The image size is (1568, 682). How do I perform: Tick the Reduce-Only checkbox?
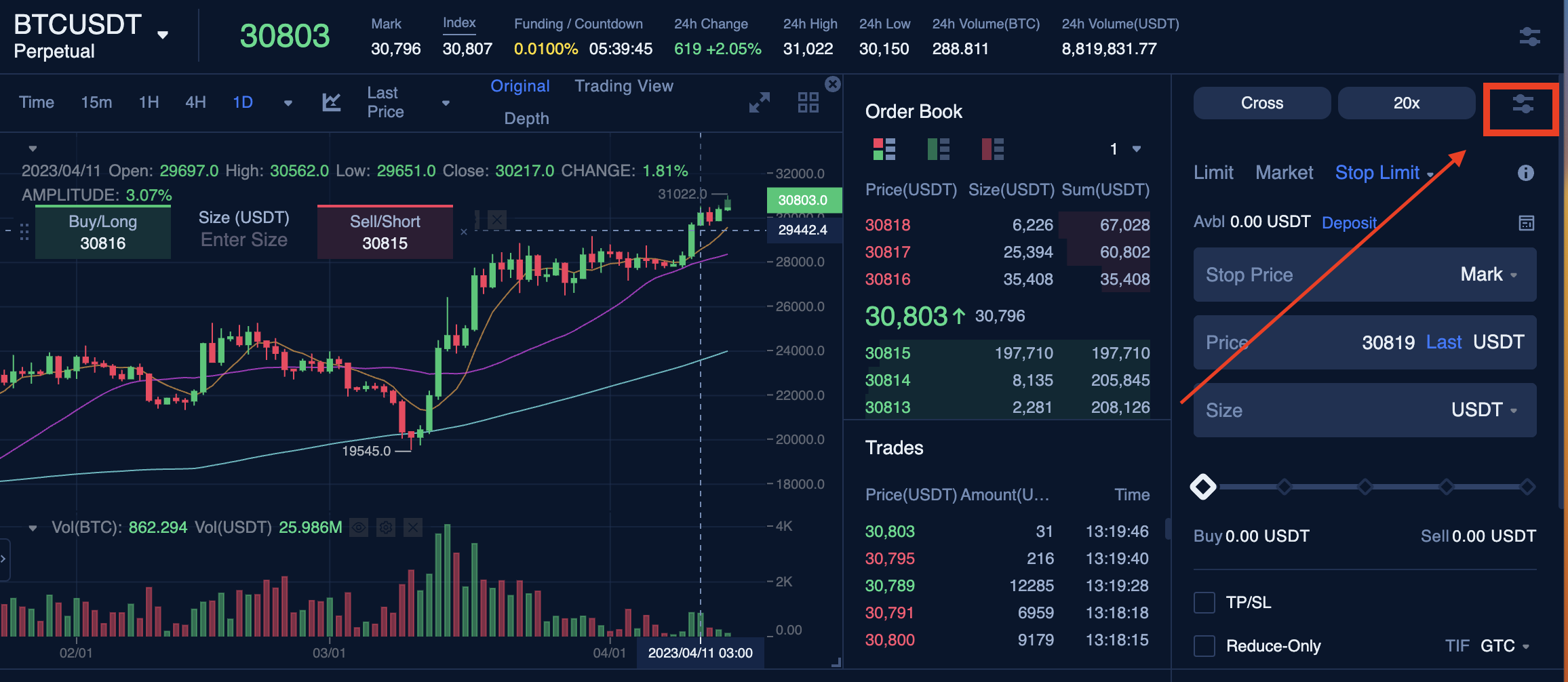[1204, 645]
